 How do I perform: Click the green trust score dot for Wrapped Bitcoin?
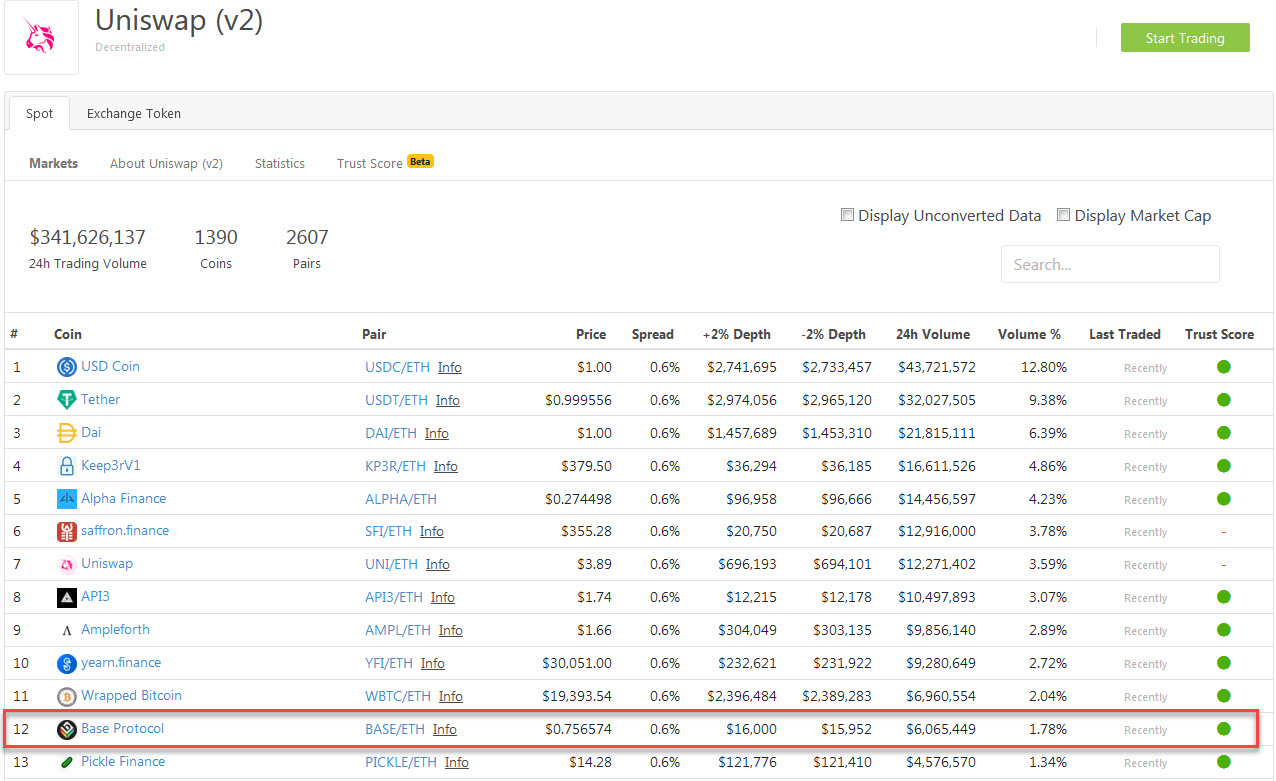coord(1223,696)
